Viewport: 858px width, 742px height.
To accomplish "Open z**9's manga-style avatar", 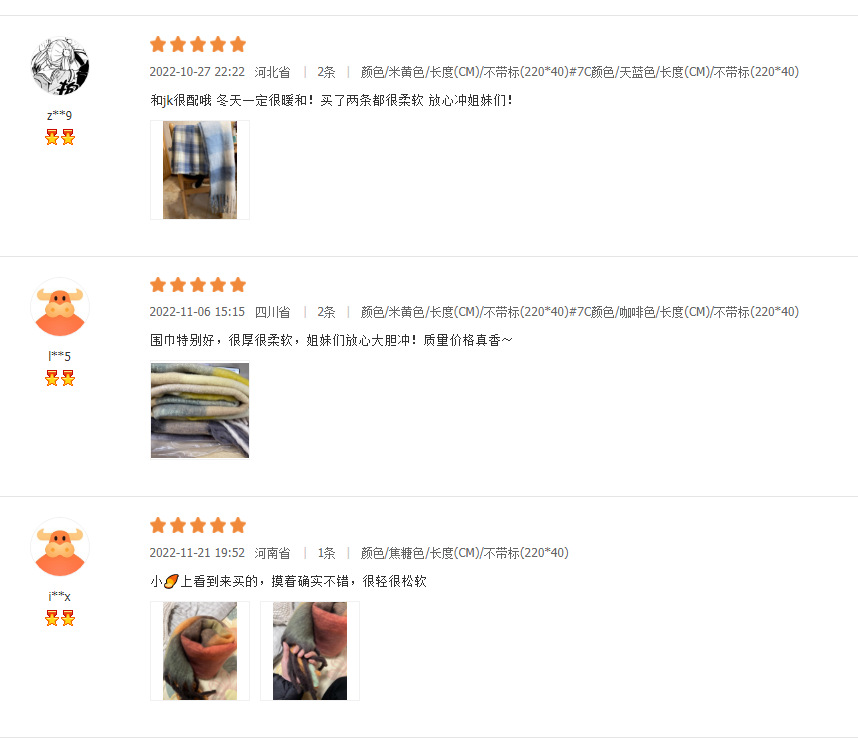I will click(60, 66).
